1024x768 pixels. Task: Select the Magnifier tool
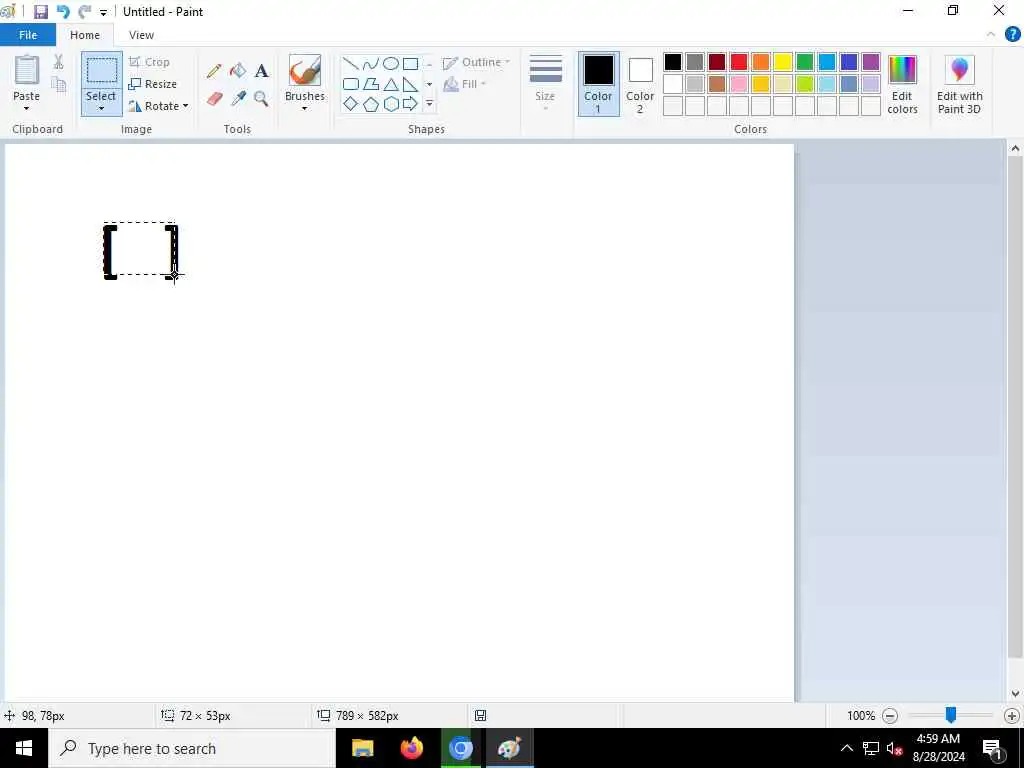[x=261, y=99]
